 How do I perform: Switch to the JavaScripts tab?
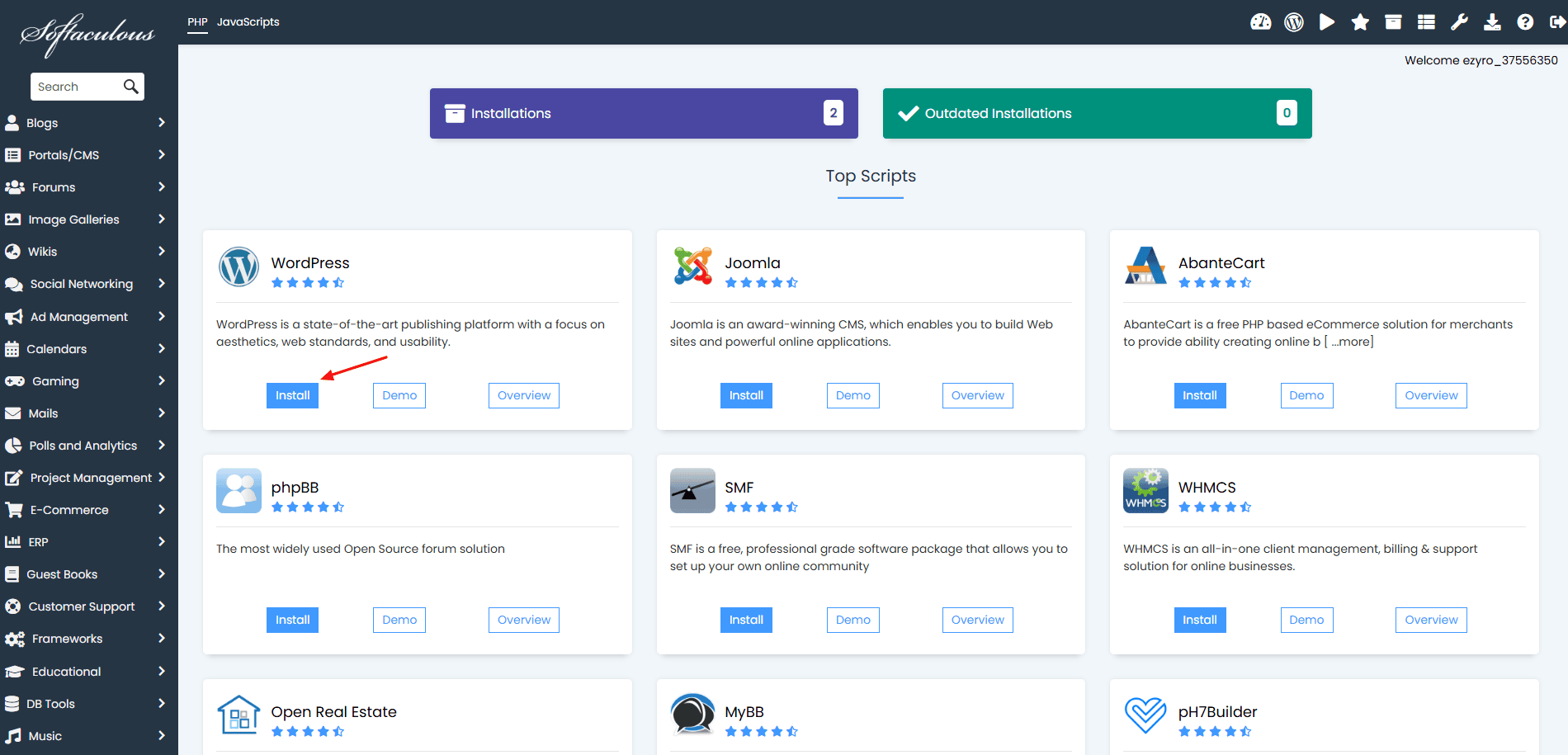pos(248,22)
